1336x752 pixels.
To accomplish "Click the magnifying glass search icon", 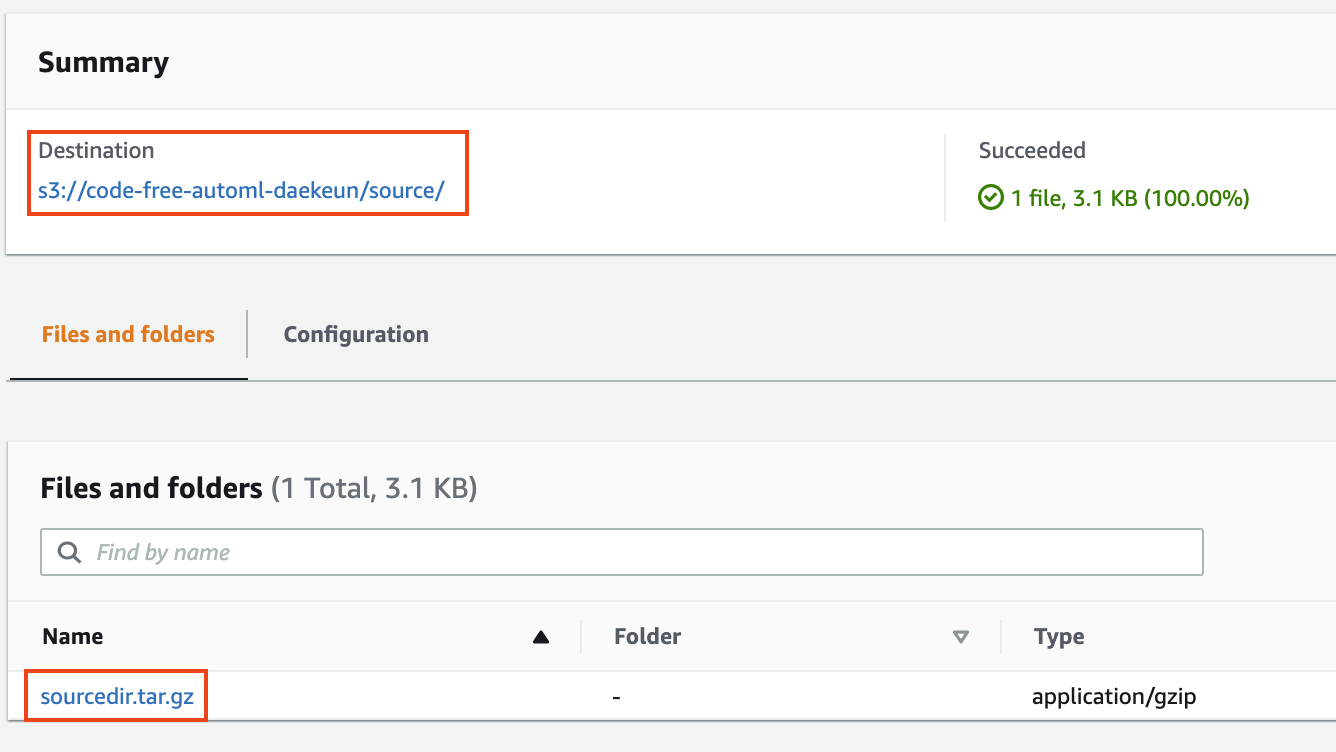I will [x=69, y=552].
